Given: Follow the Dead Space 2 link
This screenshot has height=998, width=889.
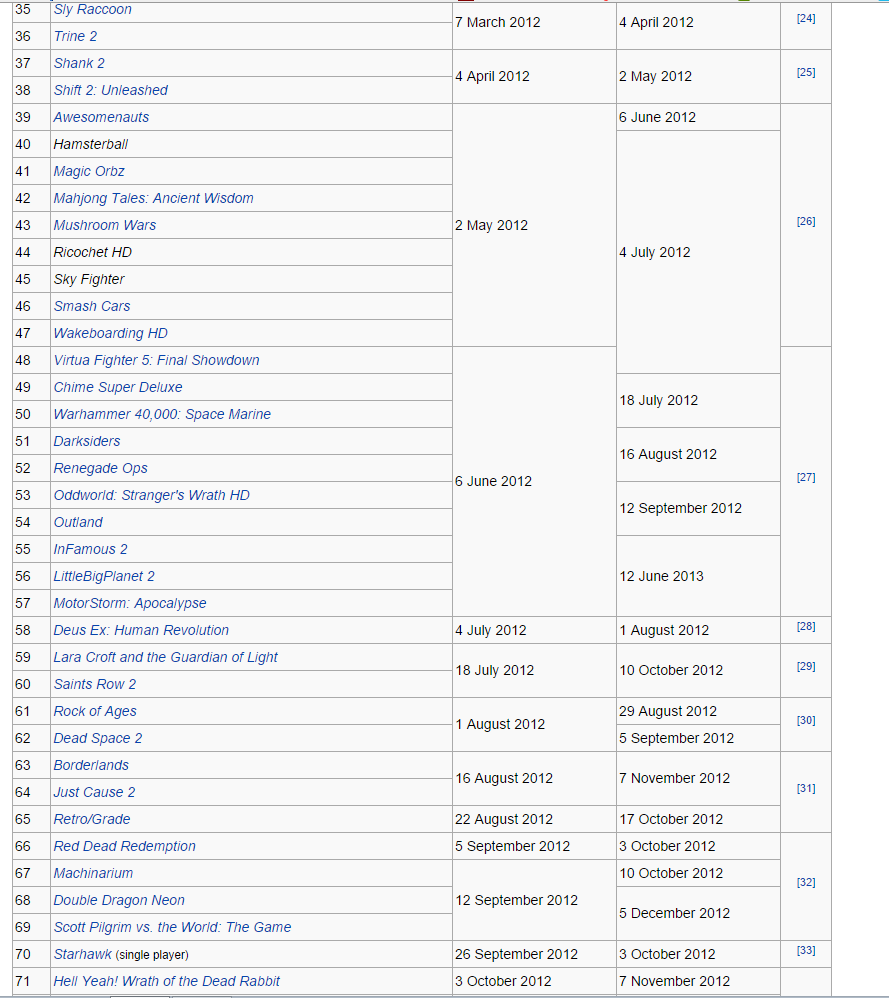Looking at the screenshot, I should (x=98, y=738).
